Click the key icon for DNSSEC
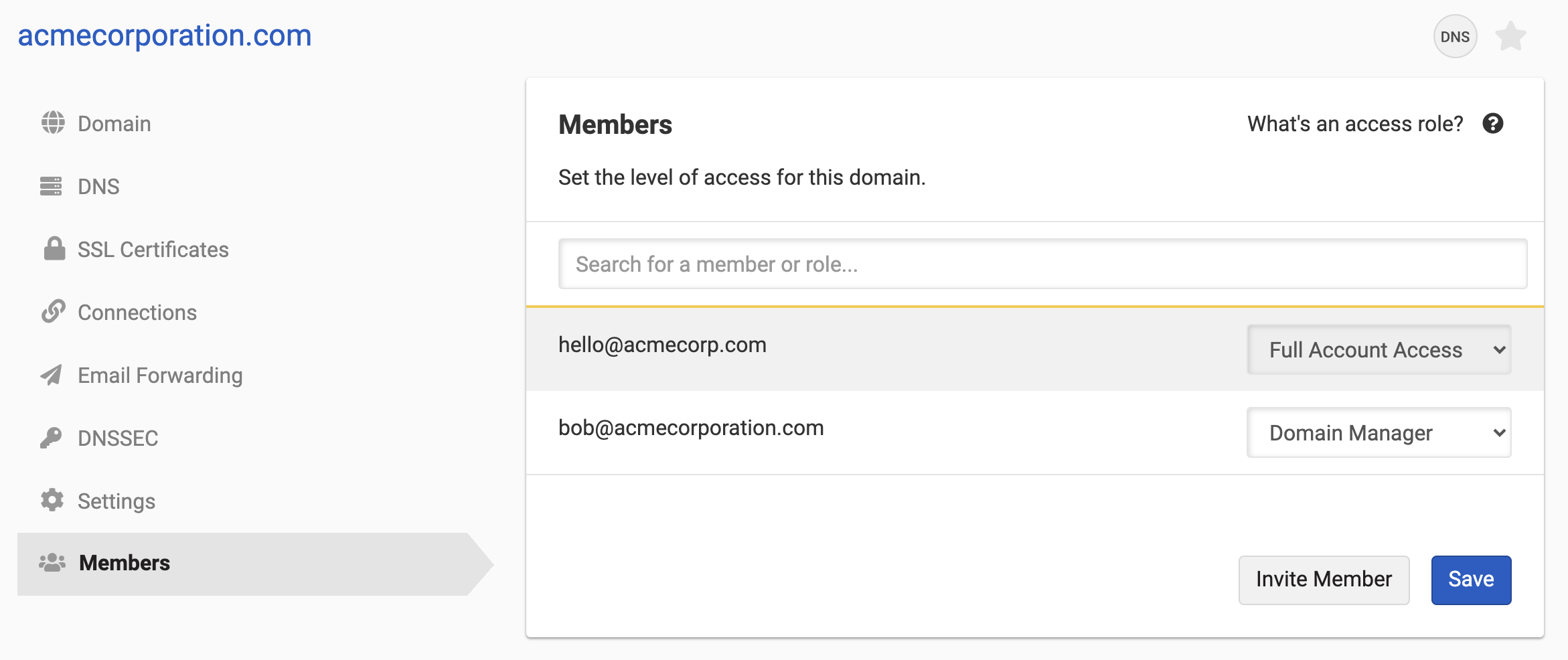The width and height of the screenshot is (1568, 660). pos(51,438)
